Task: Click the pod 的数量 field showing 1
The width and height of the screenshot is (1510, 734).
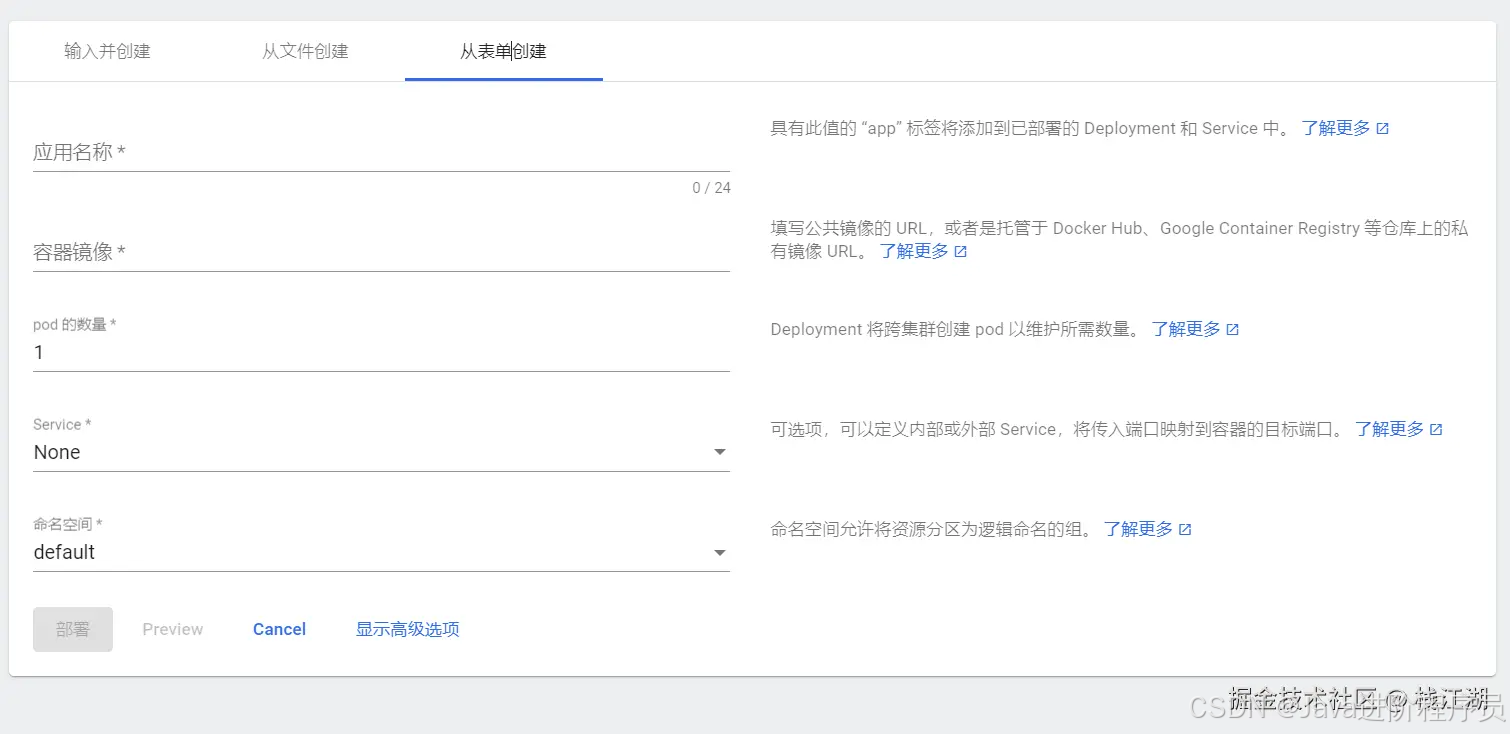Action: tap(380, 352)
